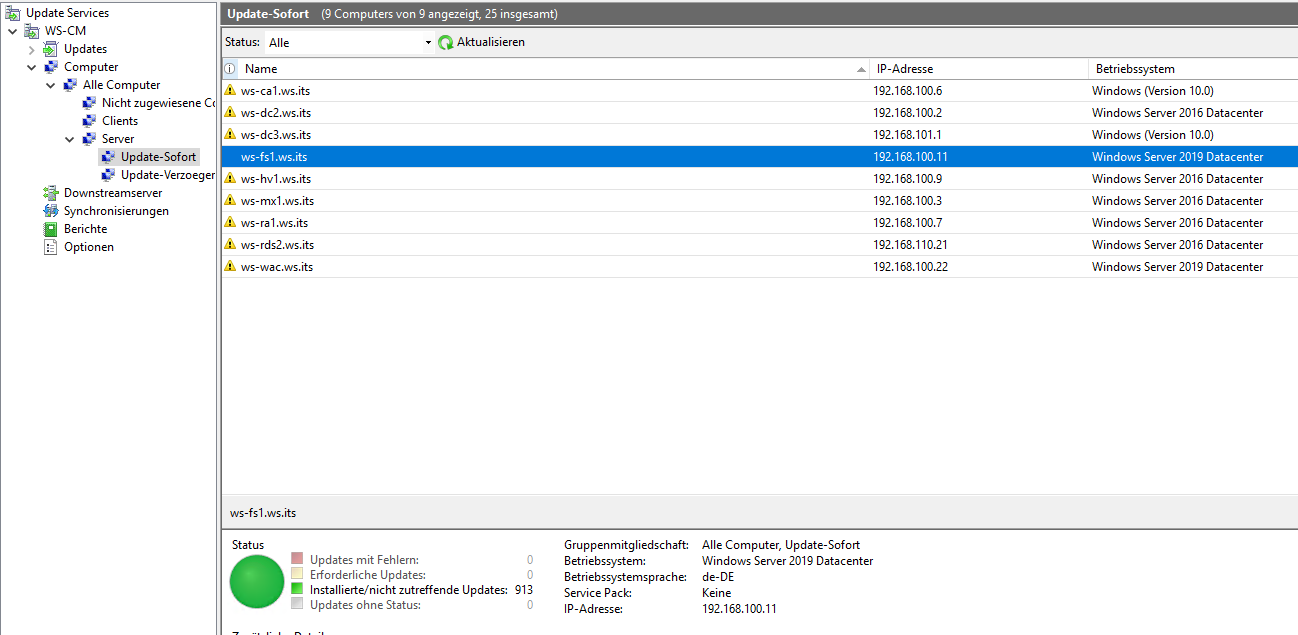Click warning icon for ws-ra1.ws.its

231,223
